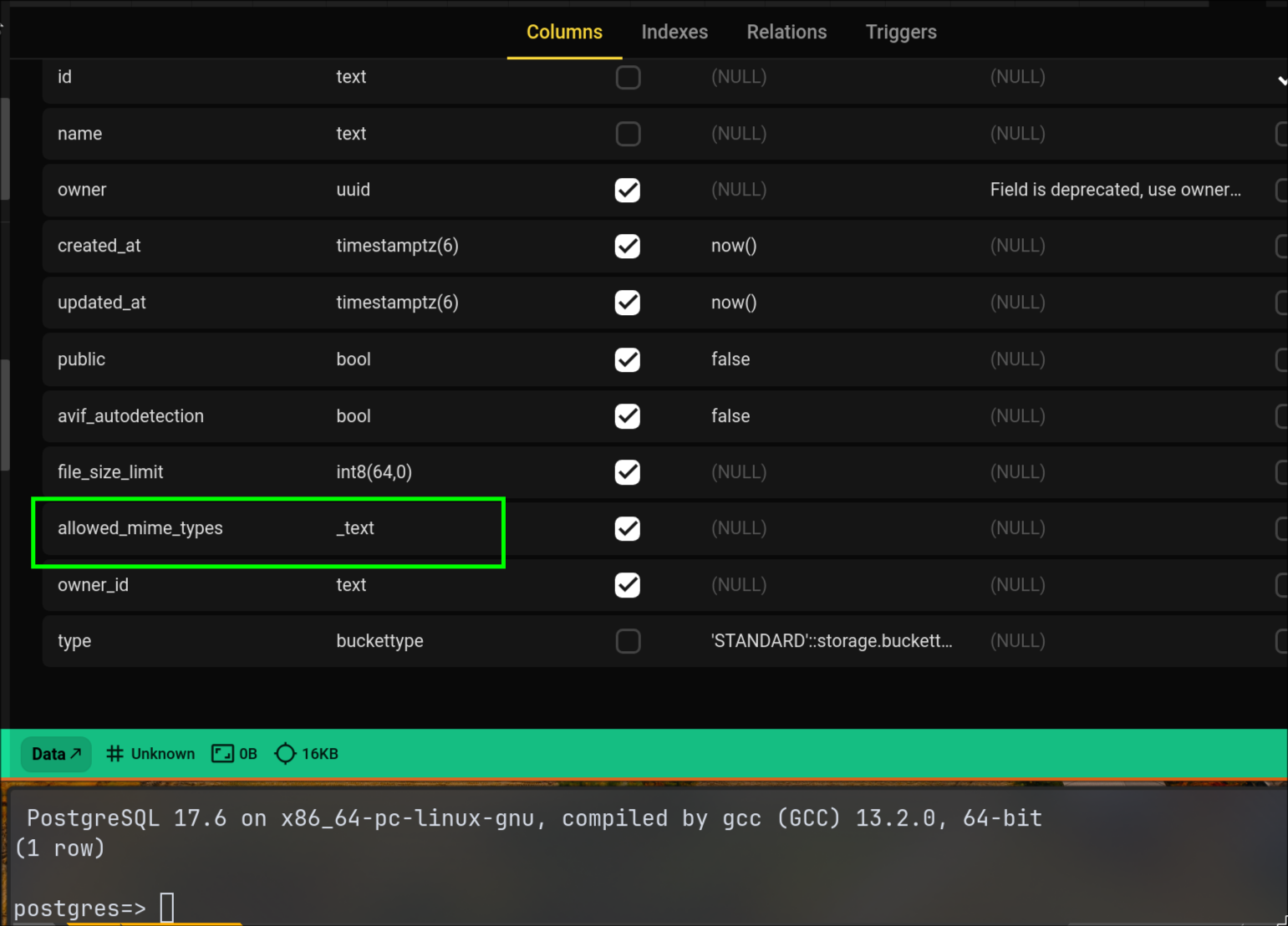This screenshot has width=1288, height=926.
Task: Select the created_at column name cell
Action: click(99, 246)
